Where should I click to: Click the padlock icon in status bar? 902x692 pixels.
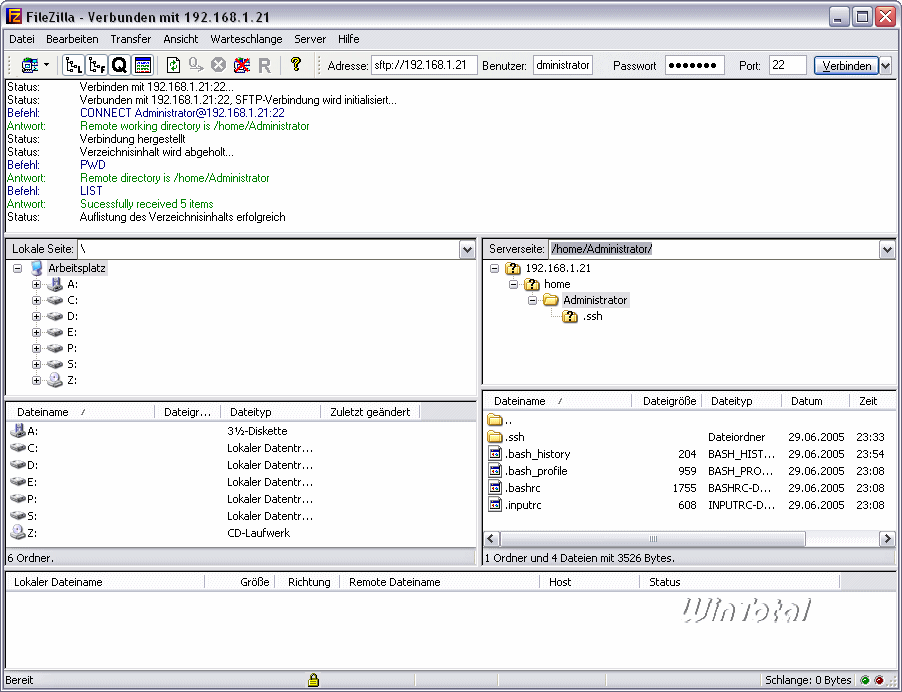point(313,680)
